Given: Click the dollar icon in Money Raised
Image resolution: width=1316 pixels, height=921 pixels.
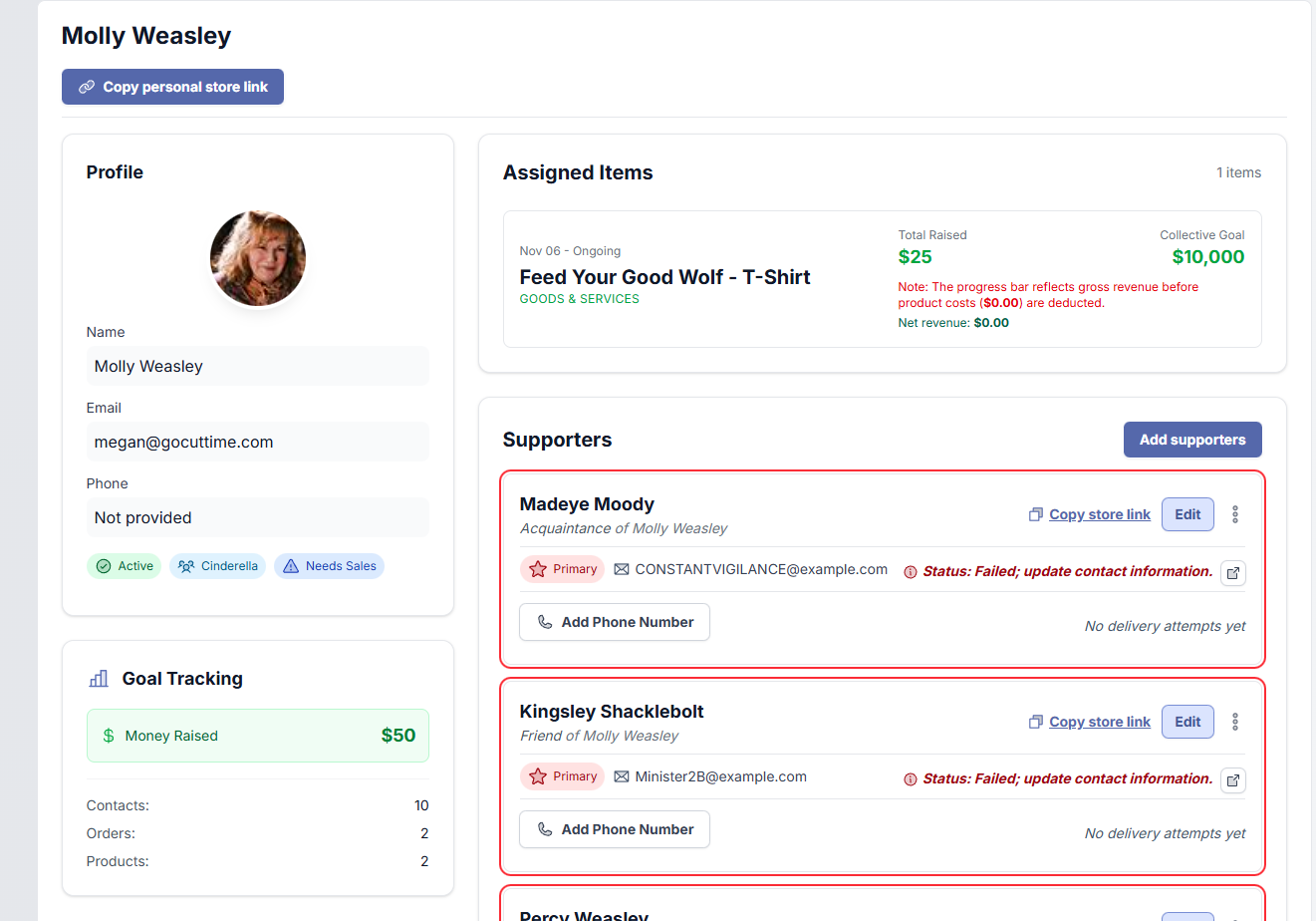Looking at the screenshot, I should point(109,736).
